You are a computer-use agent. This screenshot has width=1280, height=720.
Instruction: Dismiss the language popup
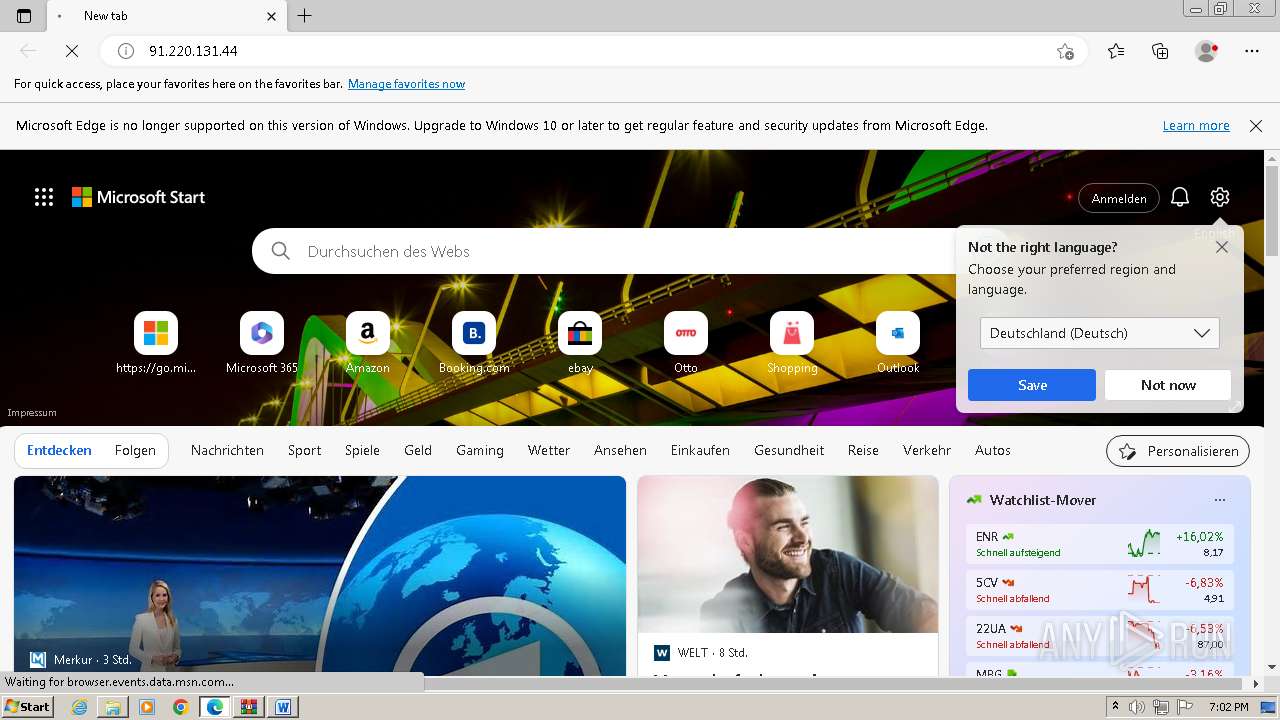click(x=1221, y=247)
